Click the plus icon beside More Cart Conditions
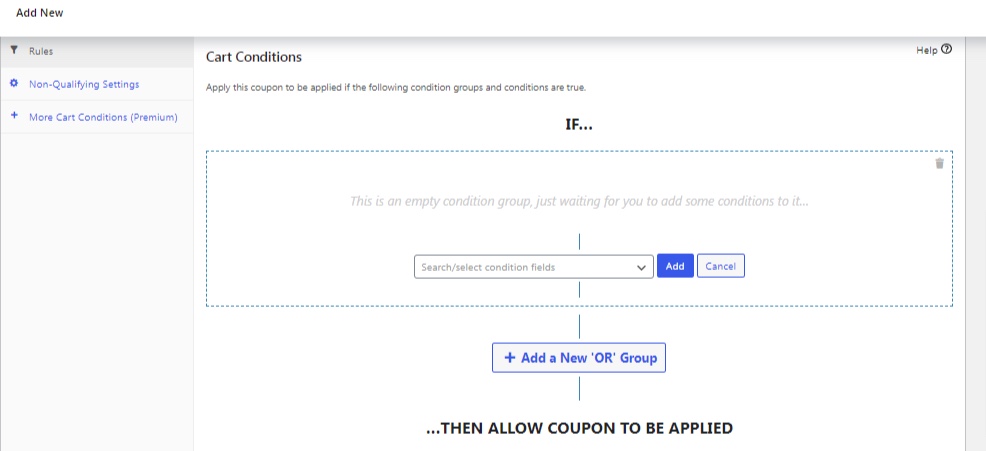The width and height of the screenshot is (986, 451). click(x=14, y=116)
